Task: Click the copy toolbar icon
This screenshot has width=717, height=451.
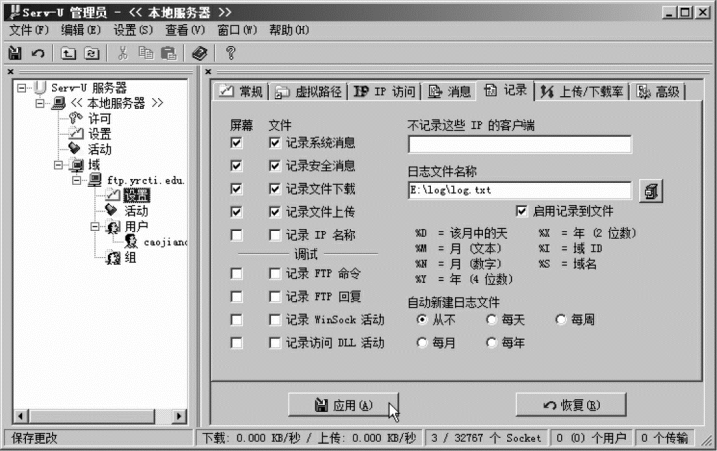Action: (146, 53)
